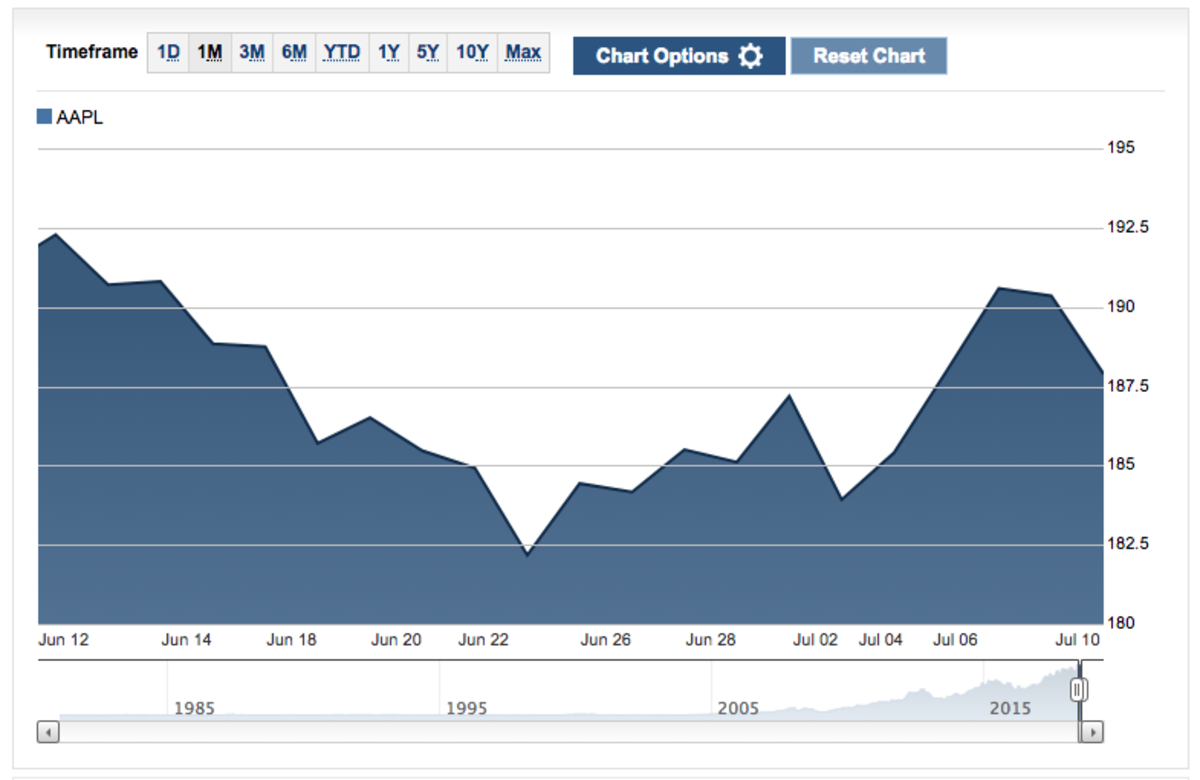Screen dimensions: 1200x780
Task: Pick the YTD timeframe
Action: point(342,53)
